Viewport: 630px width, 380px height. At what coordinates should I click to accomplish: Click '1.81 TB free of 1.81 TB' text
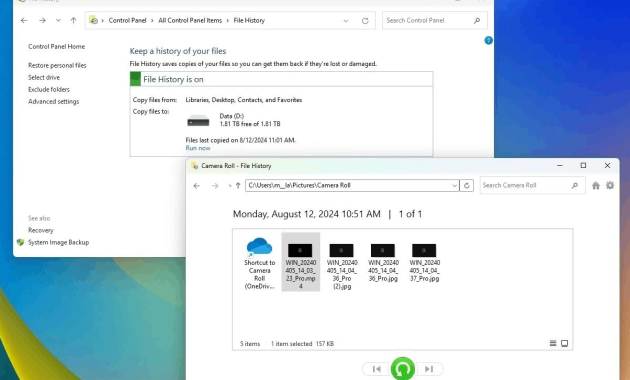250,124
